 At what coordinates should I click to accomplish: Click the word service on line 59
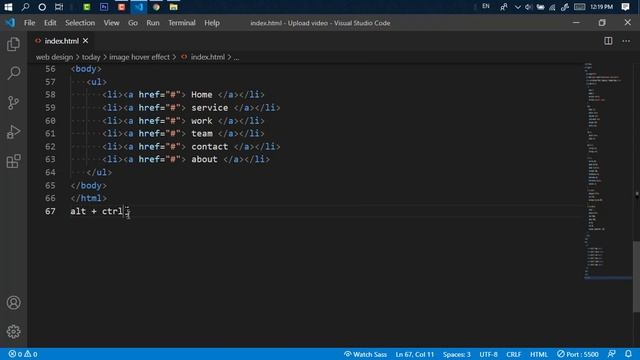[x=210, y=108]
